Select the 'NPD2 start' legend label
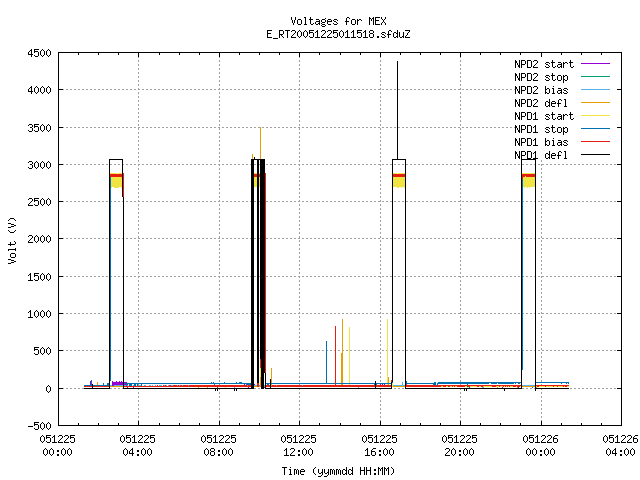The width and height of the screenshot is (640, 480). click(x=544, y=64)
